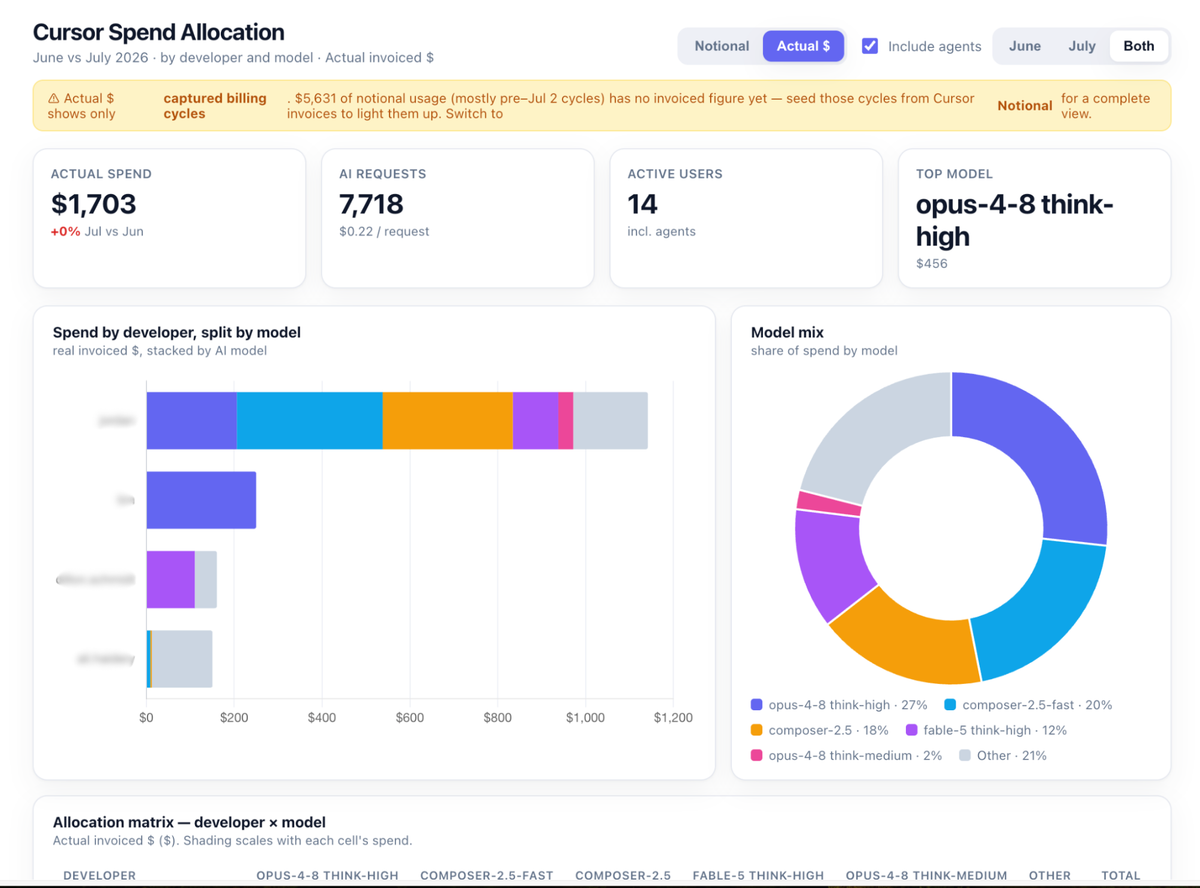Click the Cursor Spend Allocation title
Screen dimensions: 1200x888
[x=158, y=32]
